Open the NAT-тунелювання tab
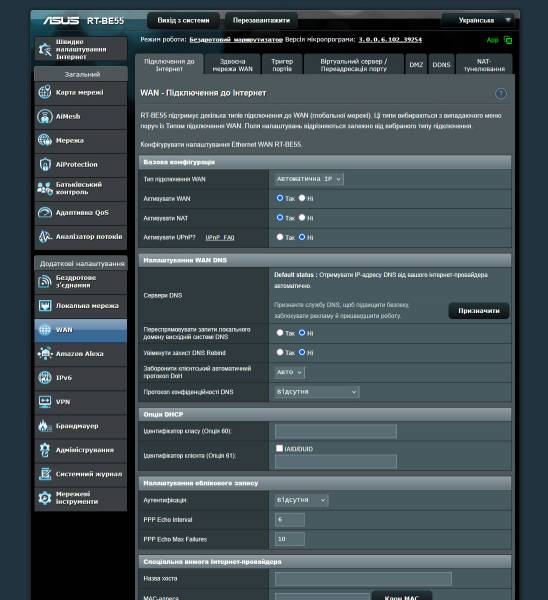This screenshot has width=548, height=600. tap(484, 65)
